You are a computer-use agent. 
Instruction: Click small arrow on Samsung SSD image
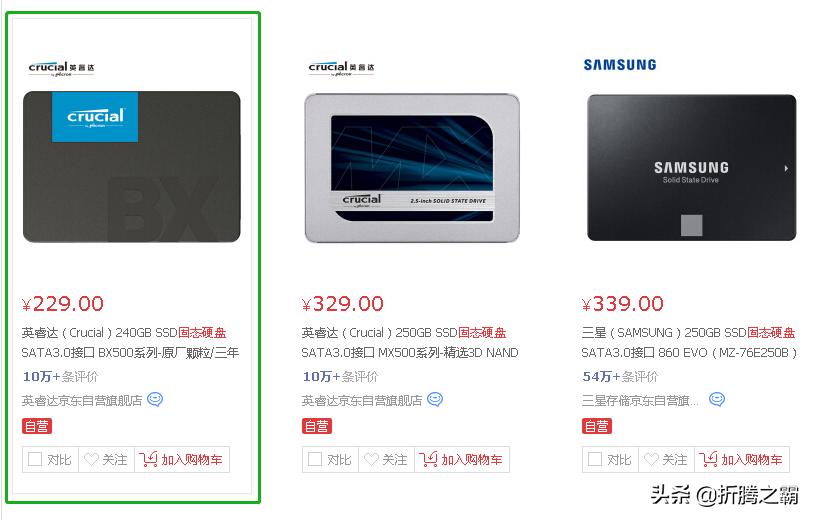[786, 168]
